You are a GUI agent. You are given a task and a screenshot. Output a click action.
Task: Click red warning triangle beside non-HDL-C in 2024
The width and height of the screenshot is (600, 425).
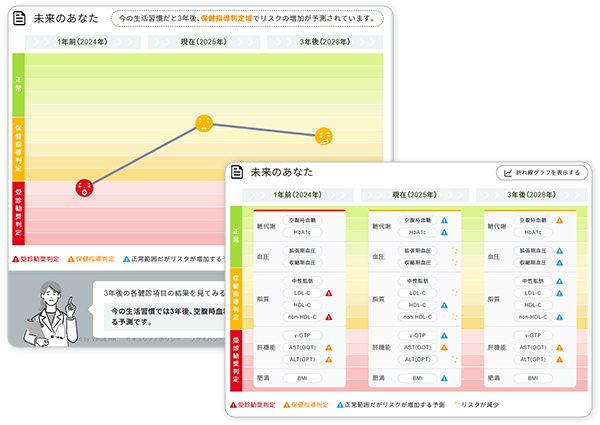point(327,316)
